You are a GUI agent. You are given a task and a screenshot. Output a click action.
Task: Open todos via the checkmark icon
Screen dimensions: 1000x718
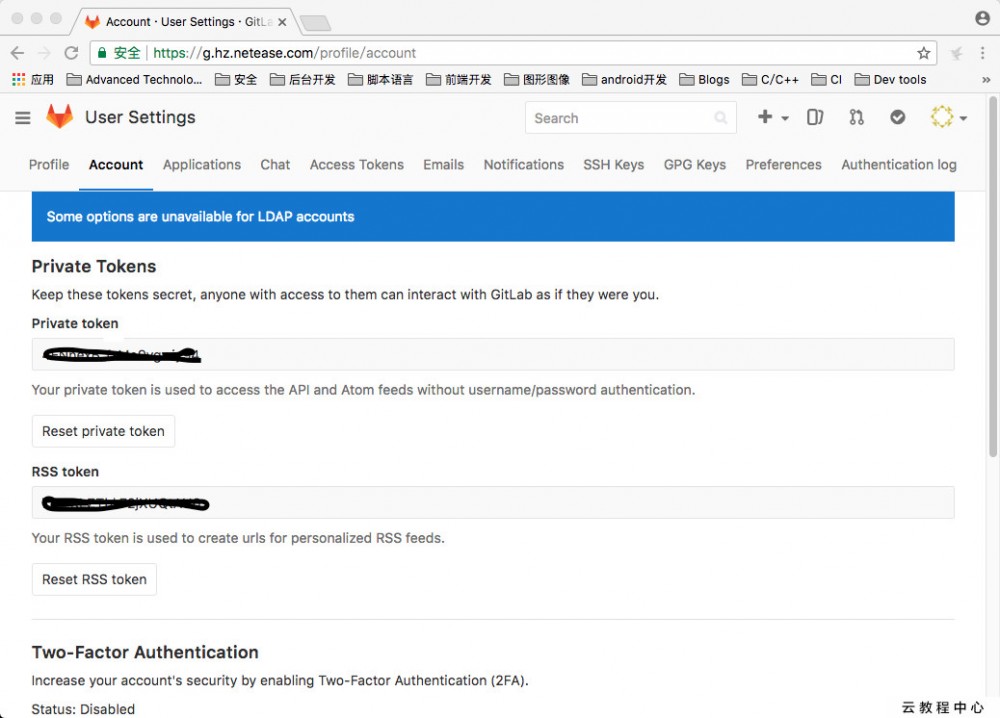point(897,117)
